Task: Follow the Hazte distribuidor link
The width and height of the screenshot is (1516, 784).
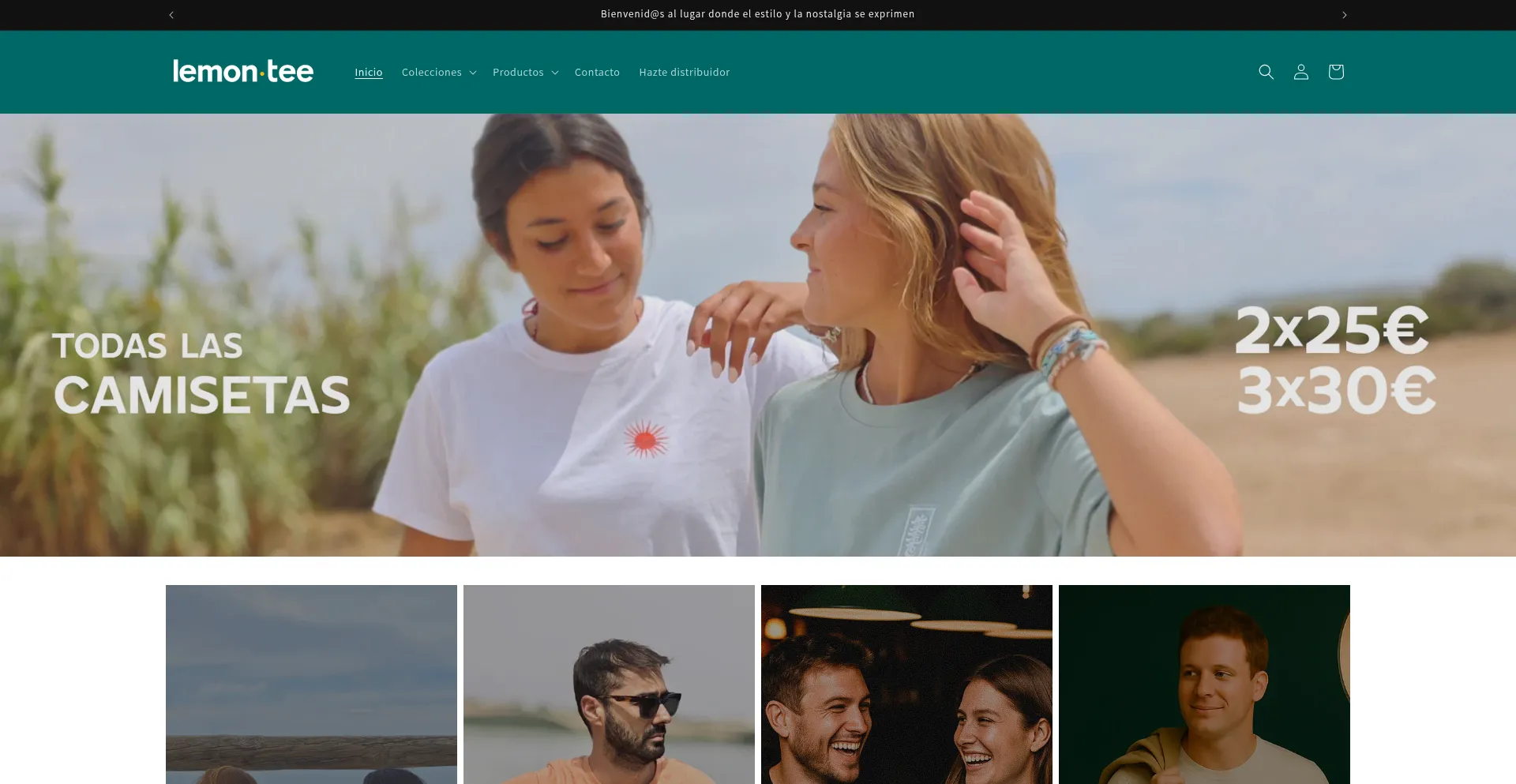Action: [x=684, y=72]
